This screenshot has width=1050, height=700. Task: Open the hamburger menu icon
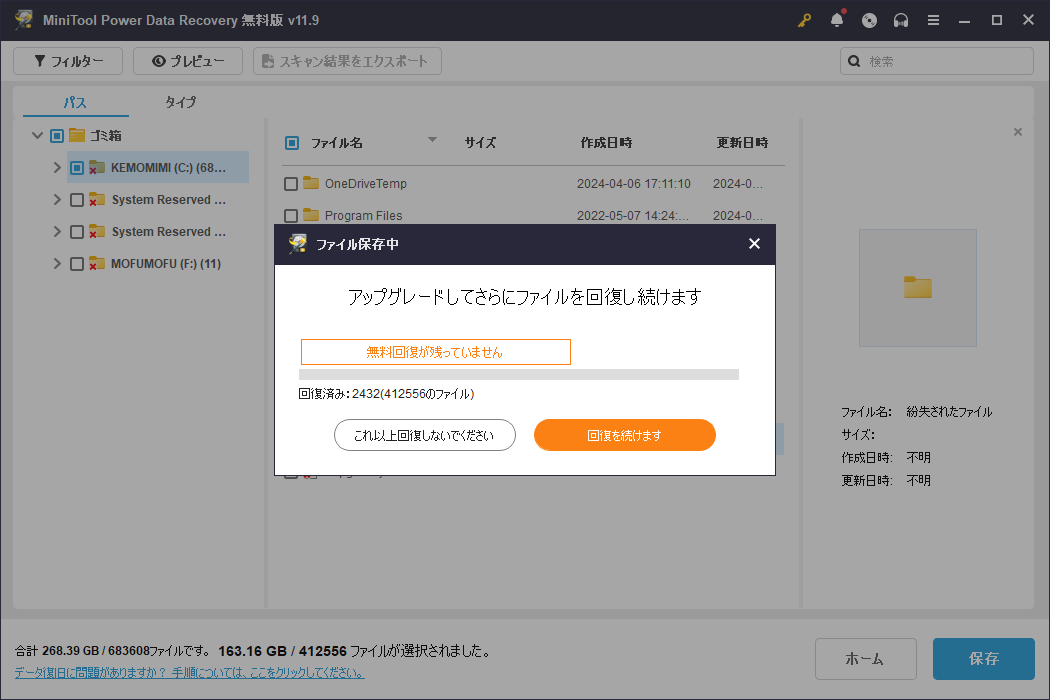(x=933, y=20)
